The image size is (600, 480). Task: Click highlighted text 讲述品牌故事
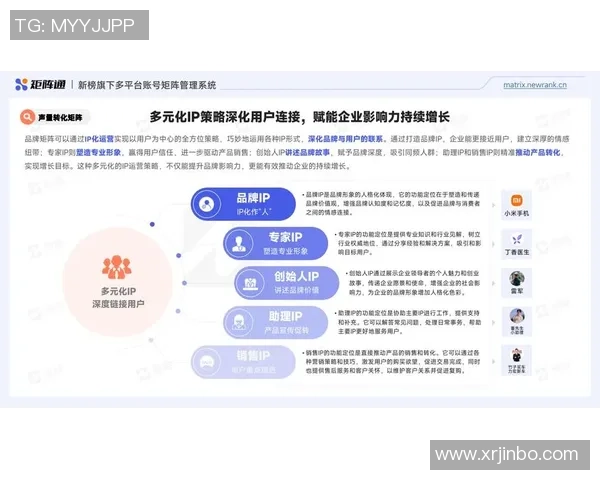(x=307, y=152)
